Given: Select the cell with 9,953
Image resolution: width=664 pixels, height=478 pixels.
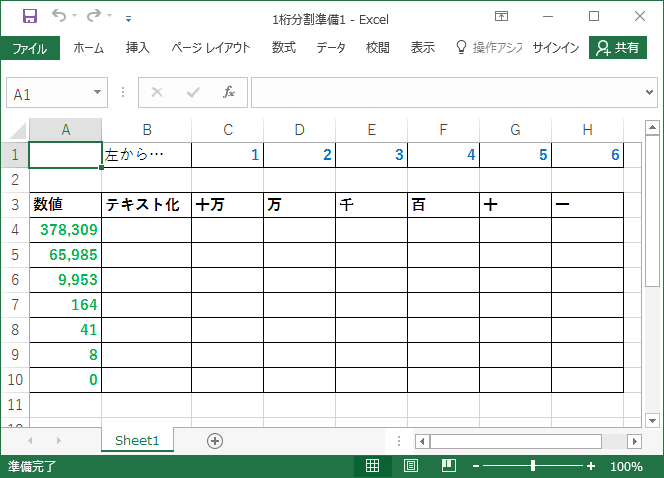Looking at the screenshot, I should (66, 280).
